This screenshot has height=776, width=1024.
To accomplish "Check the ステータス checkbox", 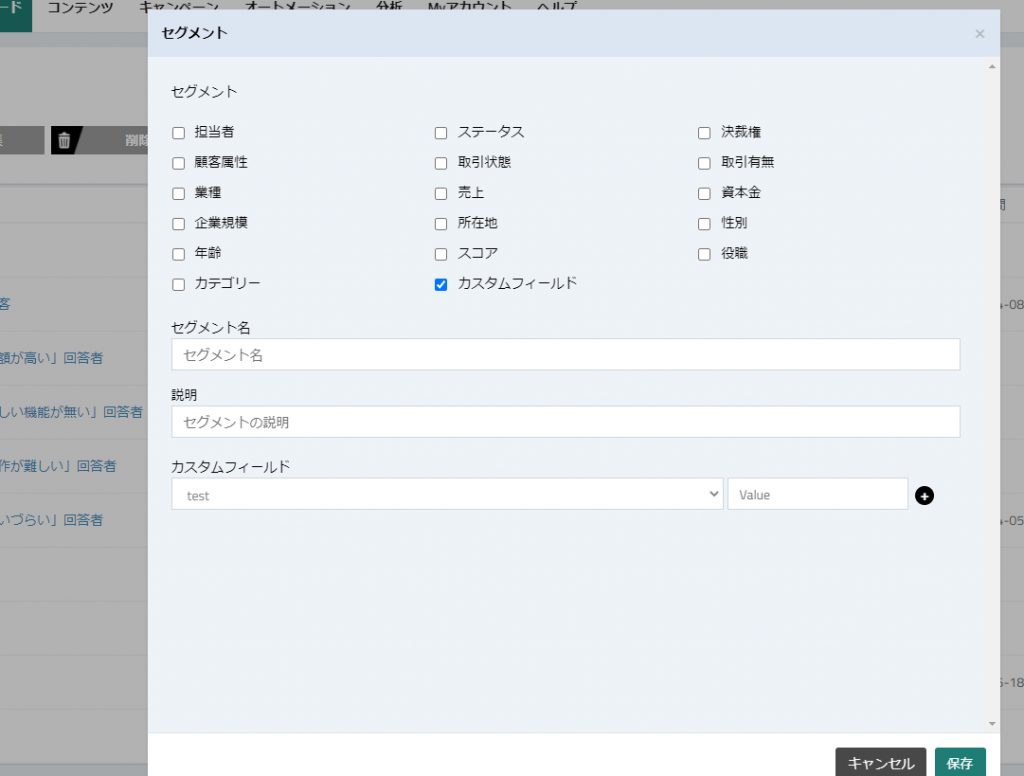I will pyautogui.click(x=441, y=133).
